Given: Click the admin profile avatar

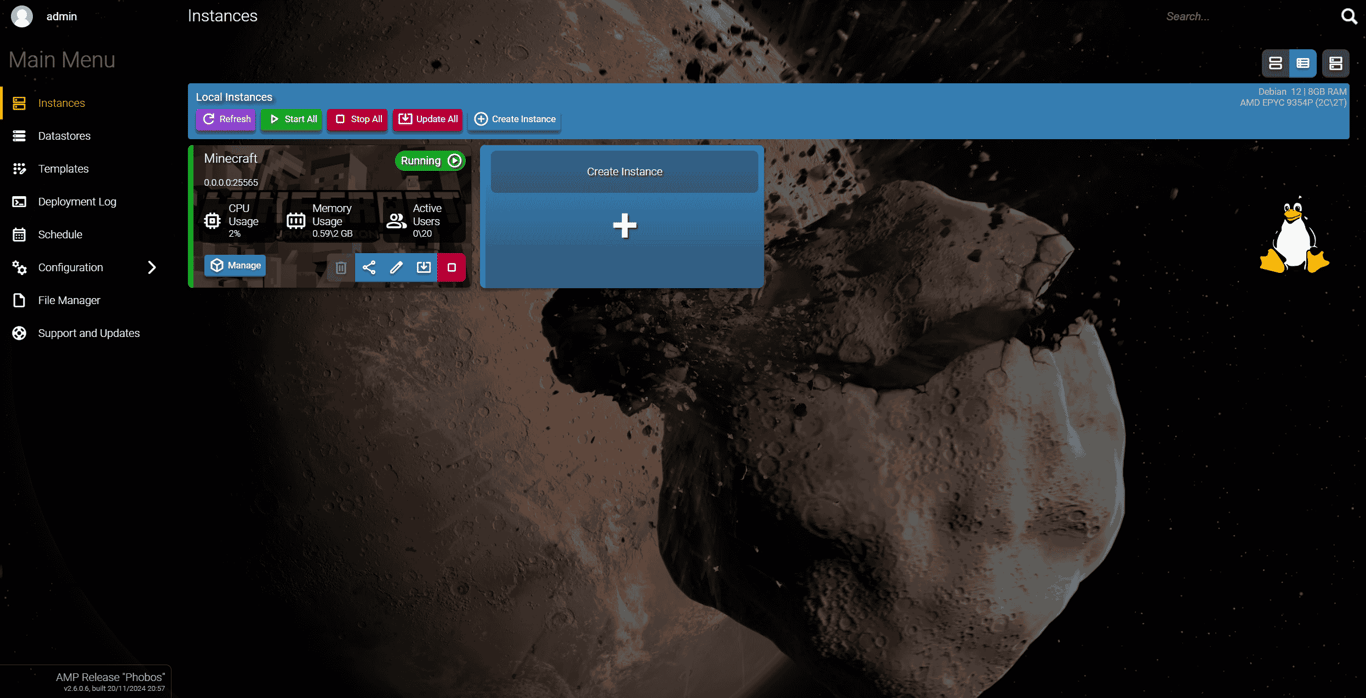Looking at the screenshot, I should tap(21, 16).
